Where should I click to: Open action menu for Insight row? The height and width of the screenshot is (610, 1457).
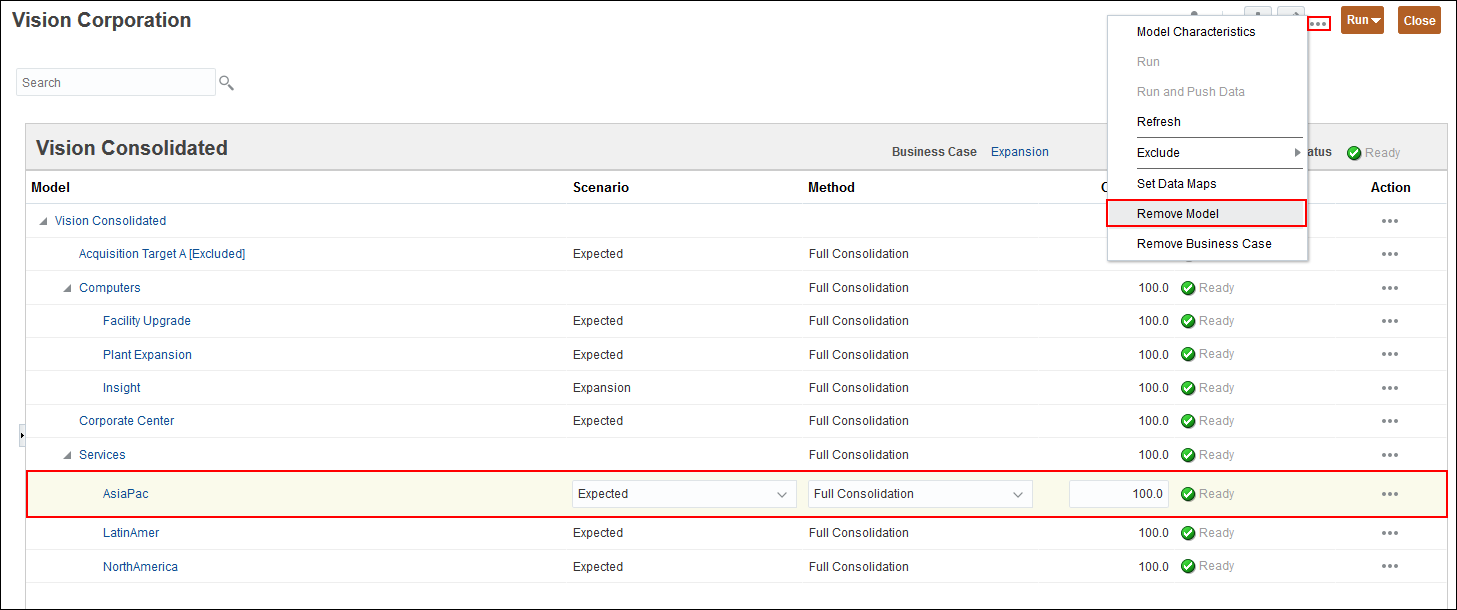tap(1389, 388)
